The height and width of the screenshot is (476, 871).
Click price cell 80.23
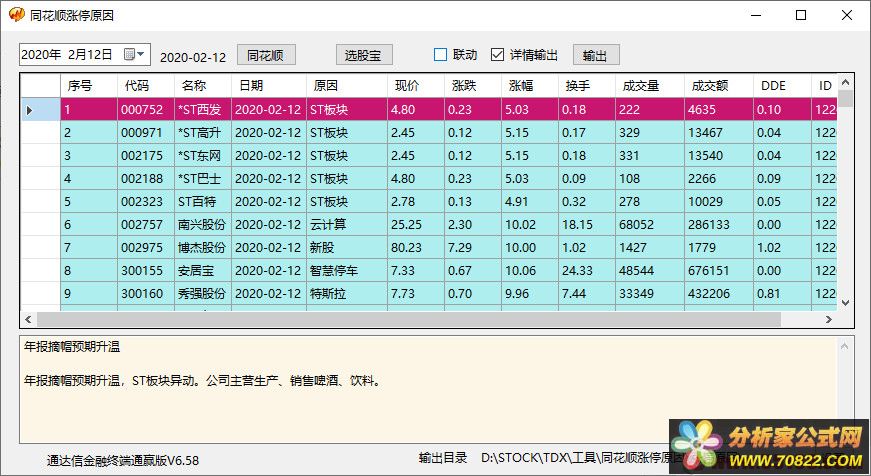coord(416,247)
